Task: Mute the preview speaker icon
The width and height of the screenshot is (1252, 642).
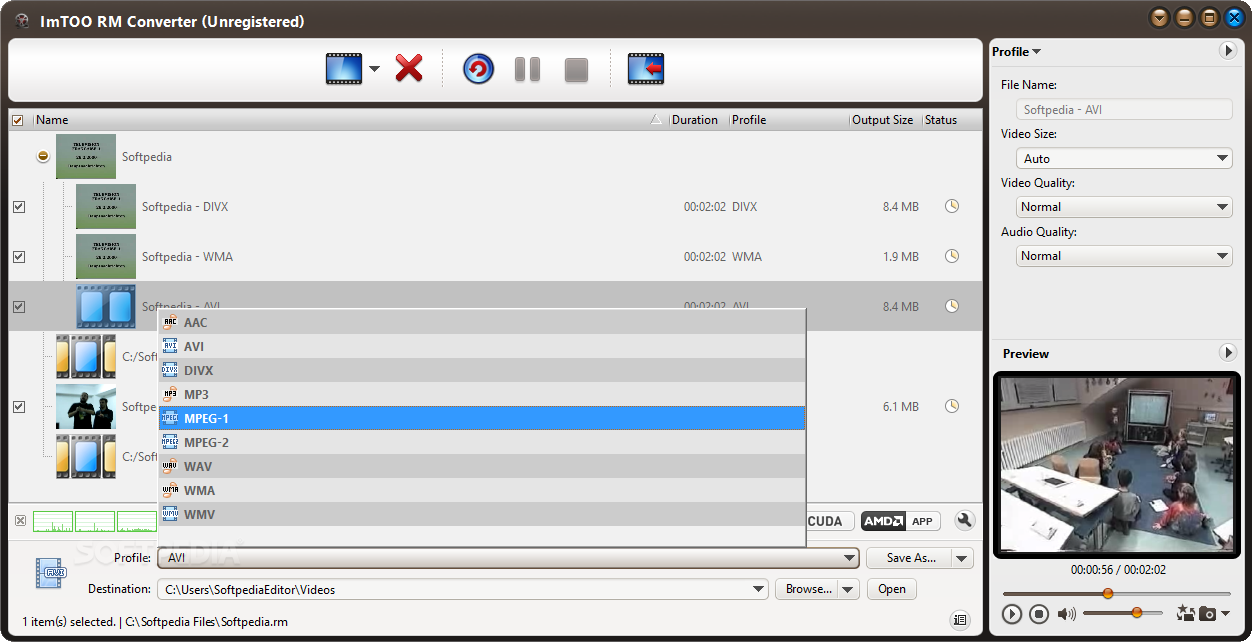Action: pyautogui.click(x=1067, y=614)
